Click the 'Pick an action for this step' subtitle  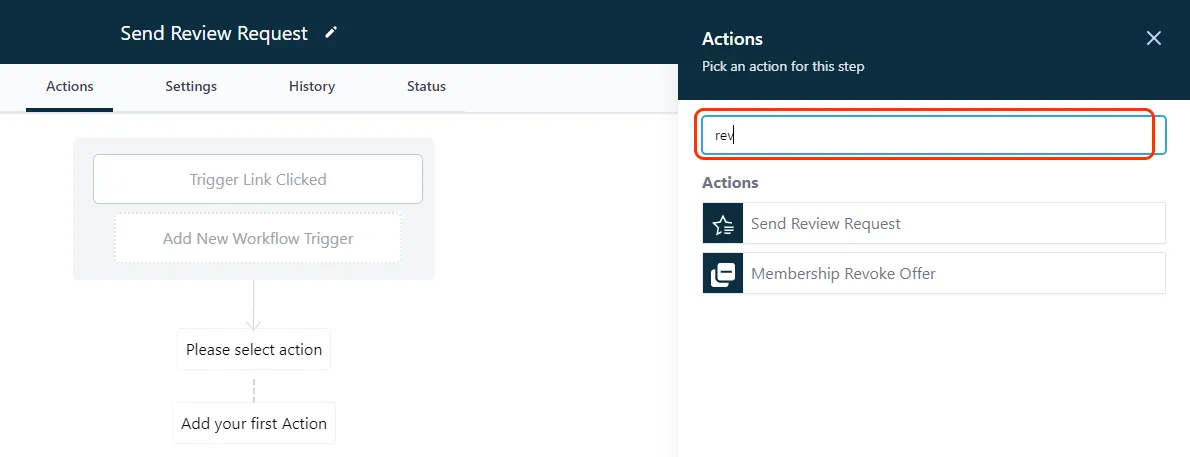coord(783,66)
